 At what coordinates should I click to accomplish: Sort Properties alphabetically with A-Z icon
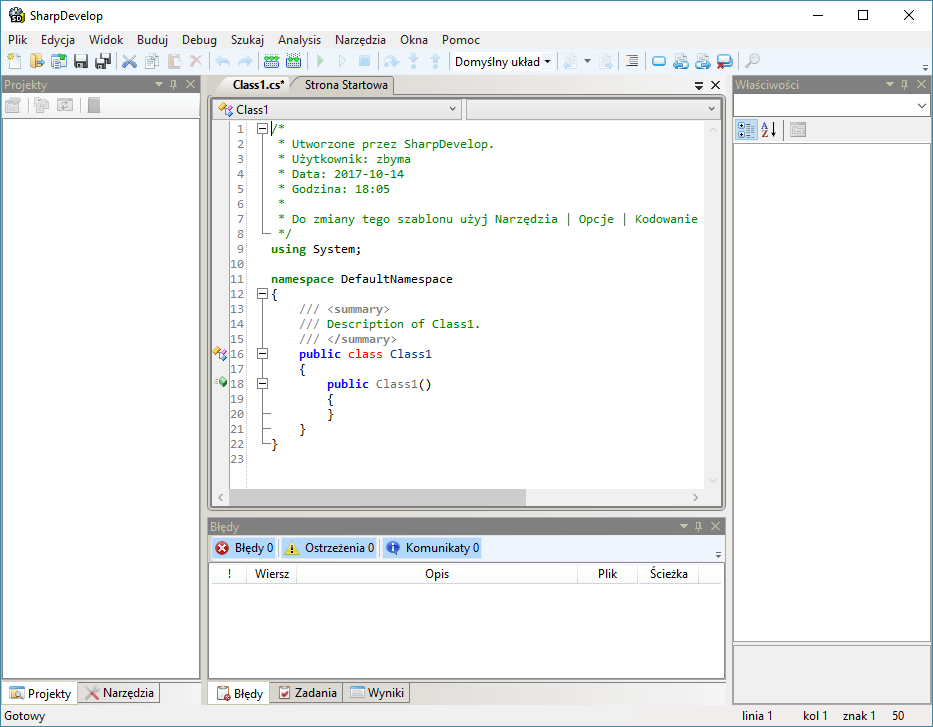(768, 130)
